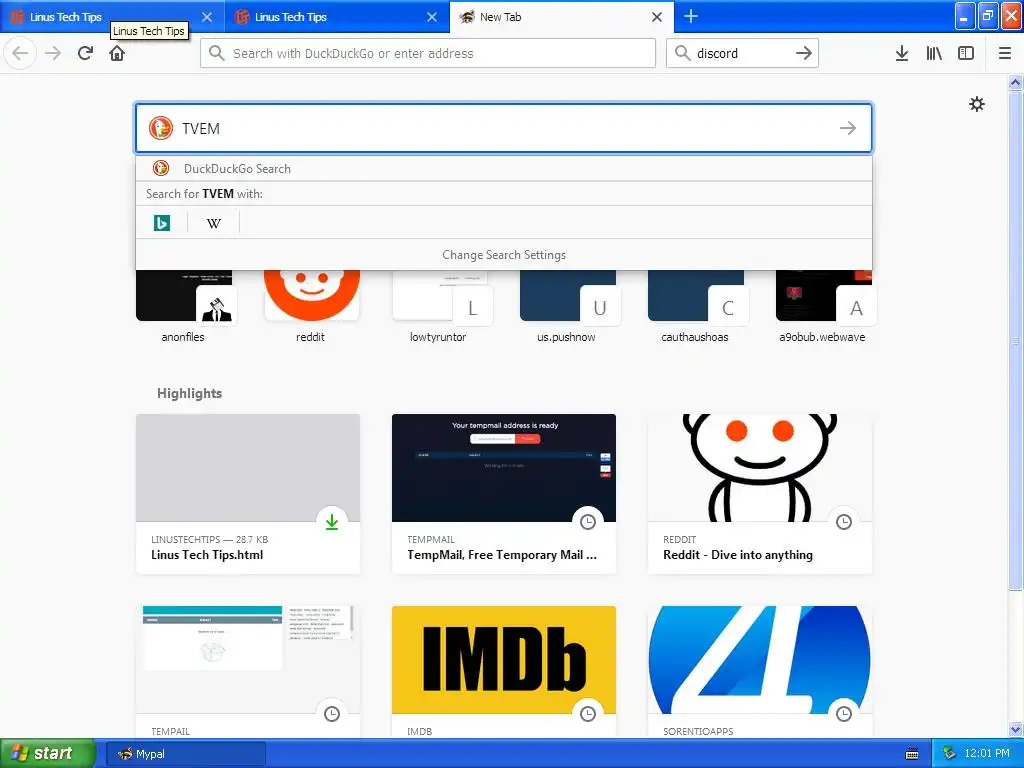Open the lowtyruntor top site

pyautogui.click(x=439, y=306)
